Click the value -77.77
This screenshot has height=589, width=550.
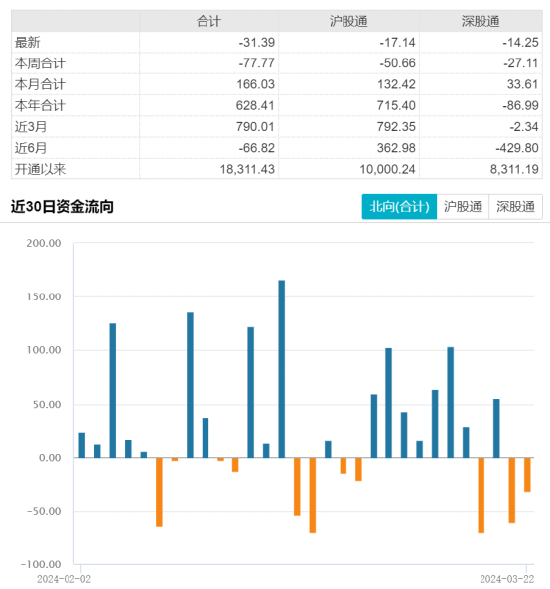(x=257, y=63)
